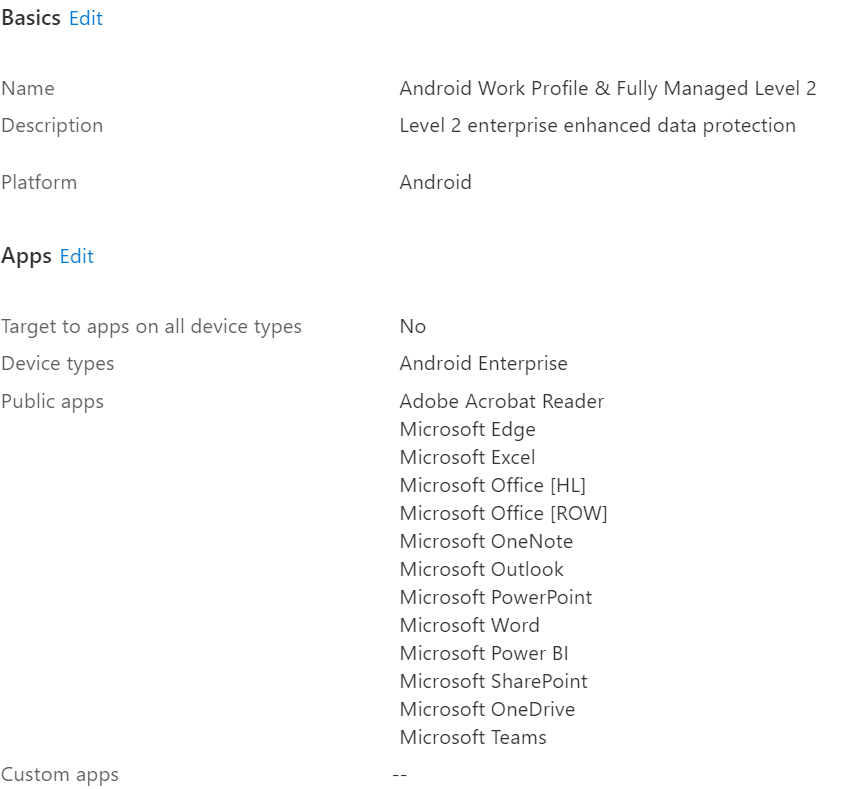Select Microsoft Edge in public apps list
The width and height of the screenshot is (861, 789).
click(x=467, y=429)
